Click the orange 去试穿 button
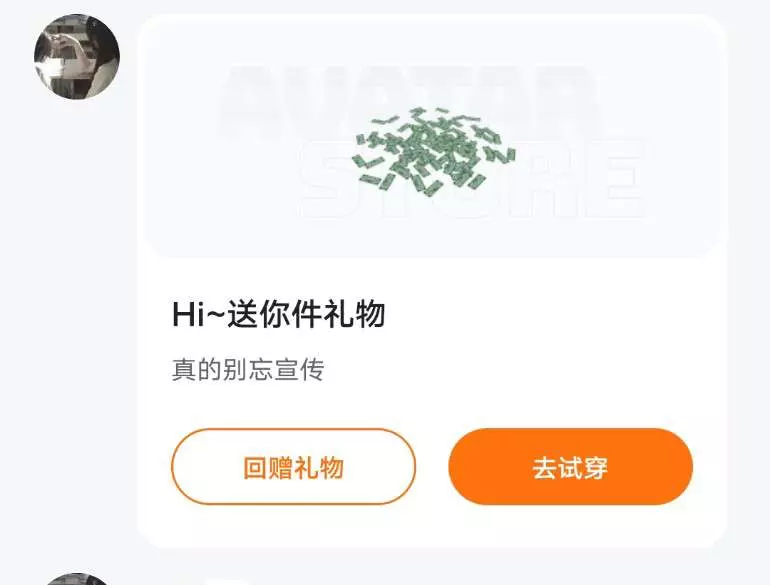The height and width of the screenshot is (585, 770). tap(571, 467)
